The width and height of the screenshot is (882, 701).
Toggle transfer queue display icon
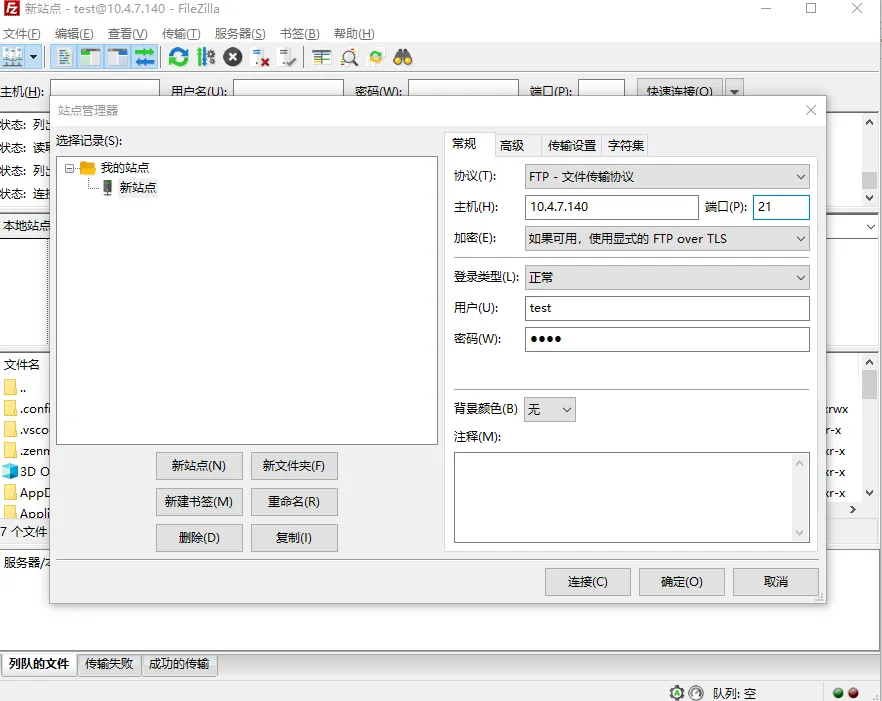[145, 57]
